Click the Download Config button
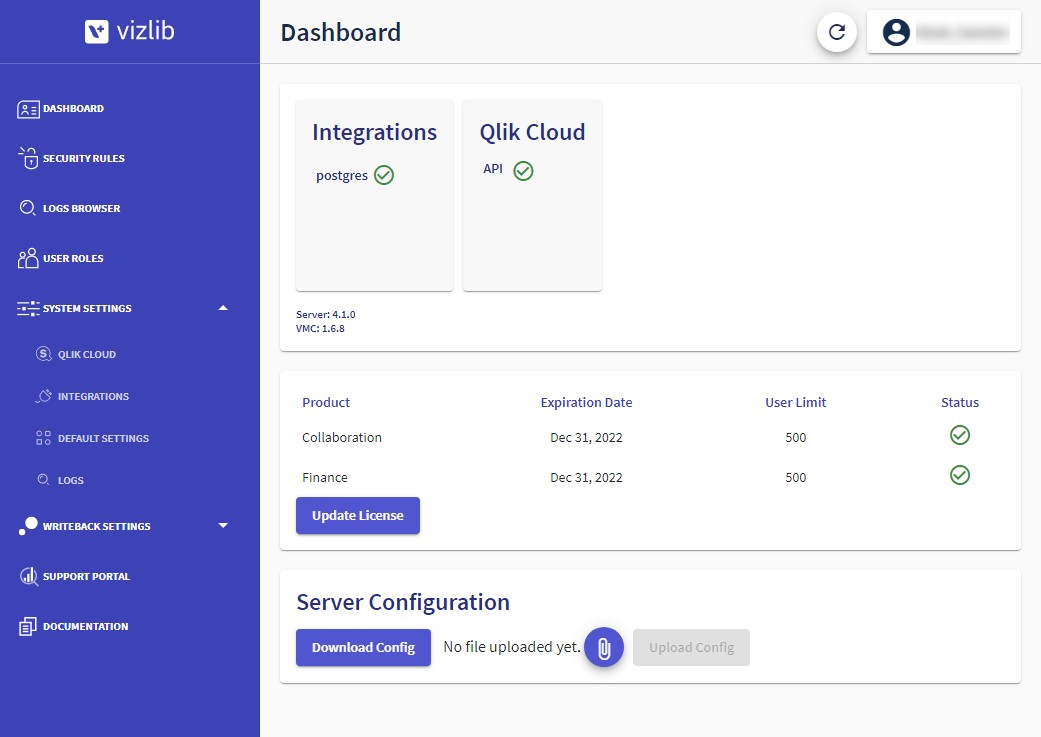This screenshot has width=1041, height=737. [363, 647]
